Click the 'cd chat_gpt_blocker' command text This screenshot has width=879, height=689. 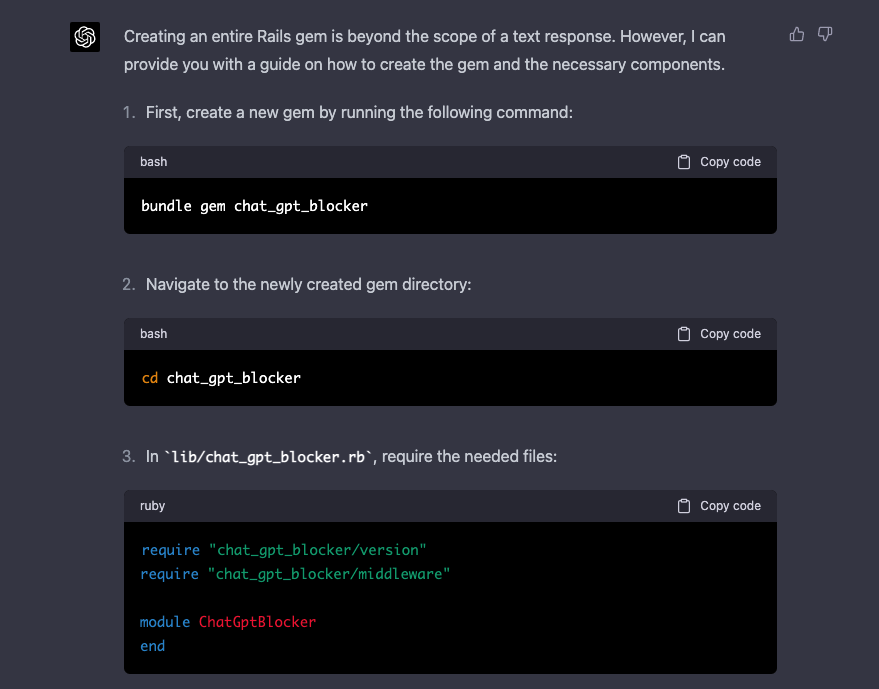click(221, 378)
